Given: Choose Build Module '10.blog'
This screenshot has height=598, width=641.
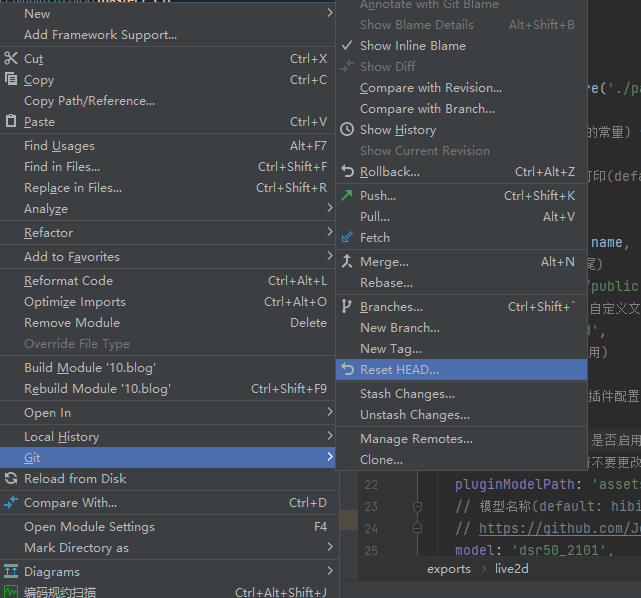Looking at the screenshot, I should tap(168, 368).
